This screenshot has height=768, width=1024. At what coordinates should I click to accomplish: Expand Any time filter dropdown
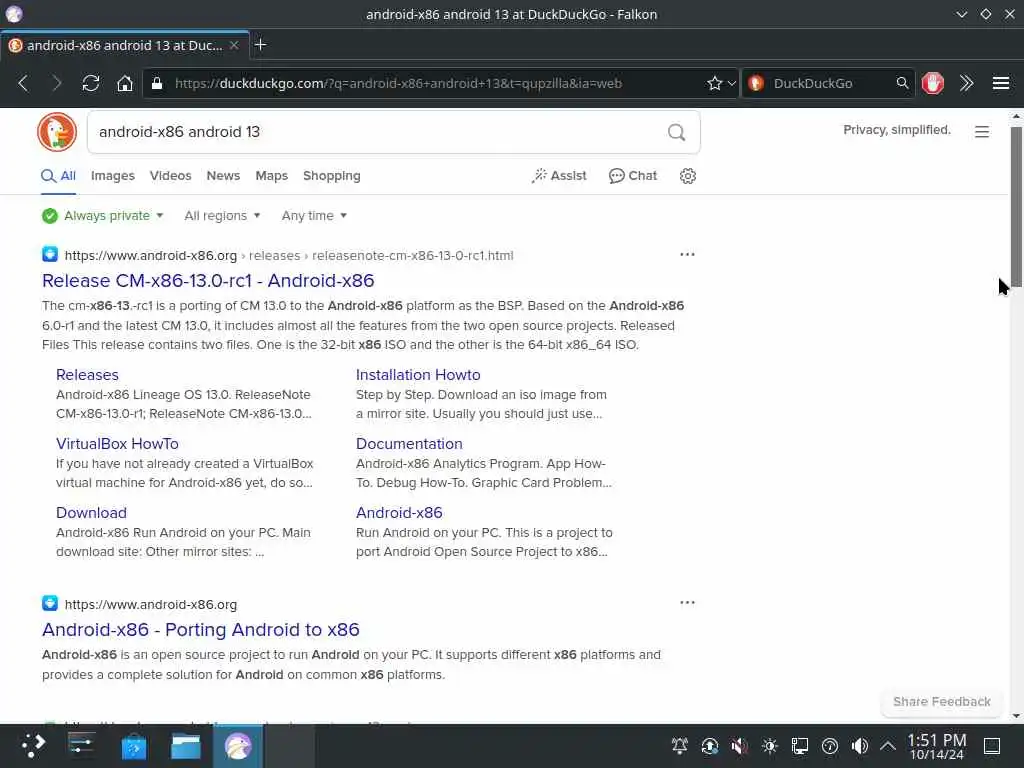coord(314,216)
